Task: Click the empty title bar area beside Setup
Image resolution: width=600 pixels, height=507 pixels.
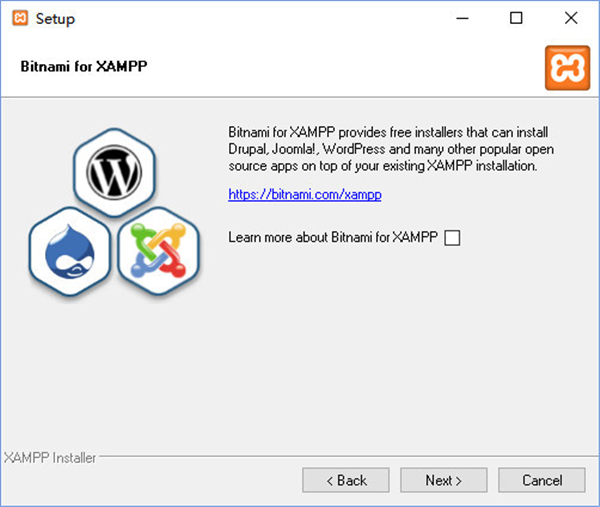Action: click(250, 18)
